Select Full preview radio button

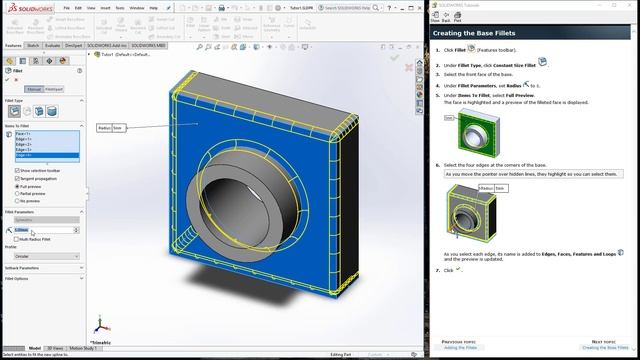pyautogui.click(x=17, y=187)
